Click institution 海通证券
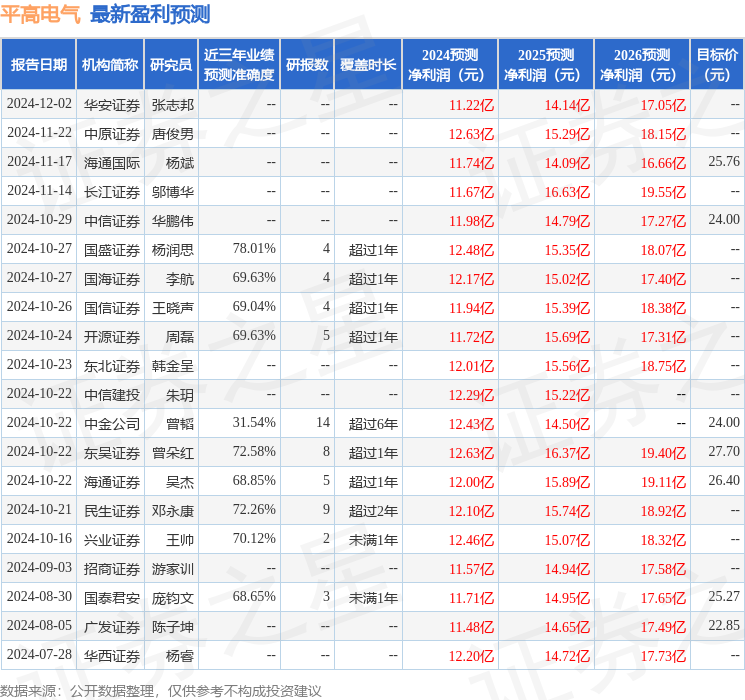The height and width of the screenshot is (700, 745). tap(112, 481)
